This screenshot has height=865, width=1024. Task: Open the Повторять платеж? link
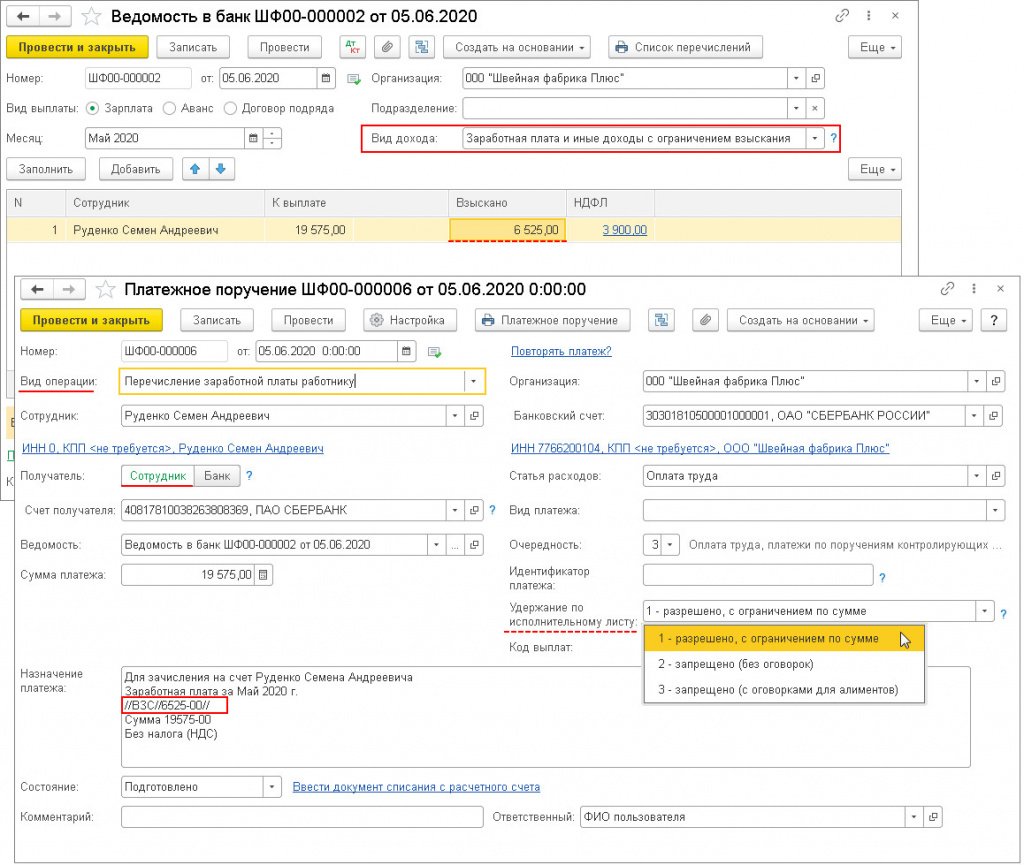point(561,351)
